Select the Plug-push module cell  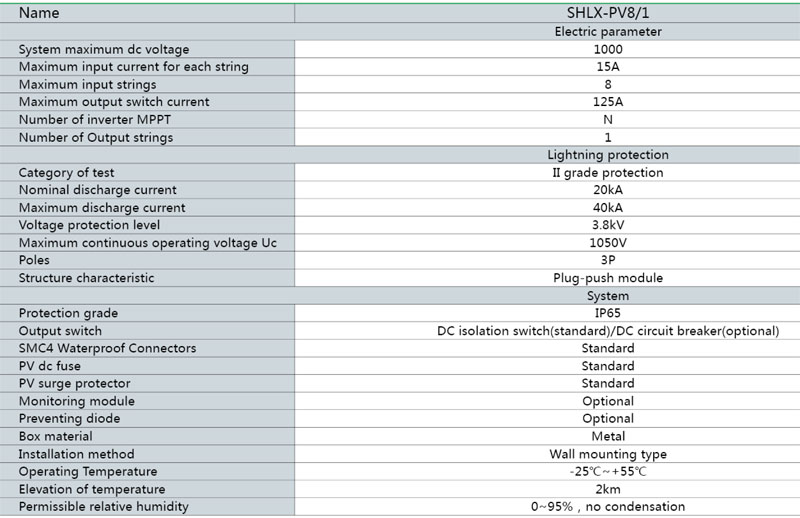click(x=607, y=278)
